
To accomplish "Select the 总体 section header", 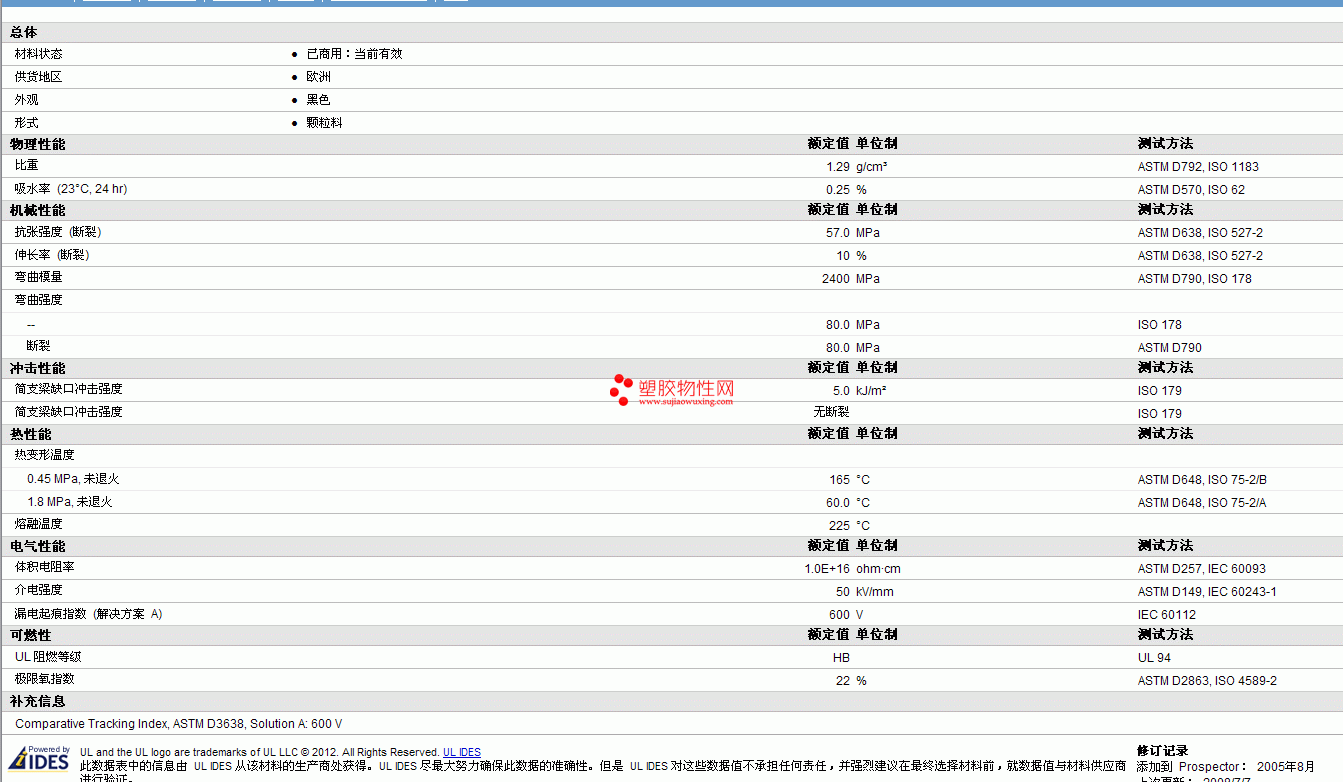I will click(x=24, y=33).
